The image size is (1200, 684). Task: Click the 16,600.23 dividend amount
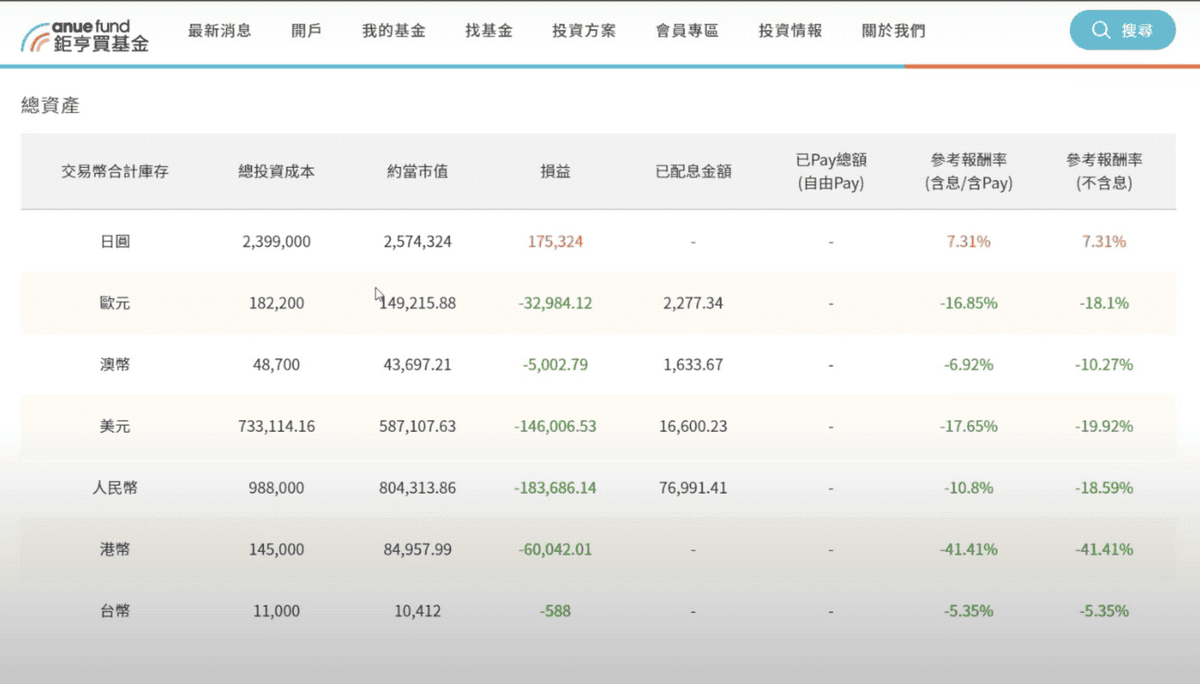pyautogui.click(x=693, y=426)
